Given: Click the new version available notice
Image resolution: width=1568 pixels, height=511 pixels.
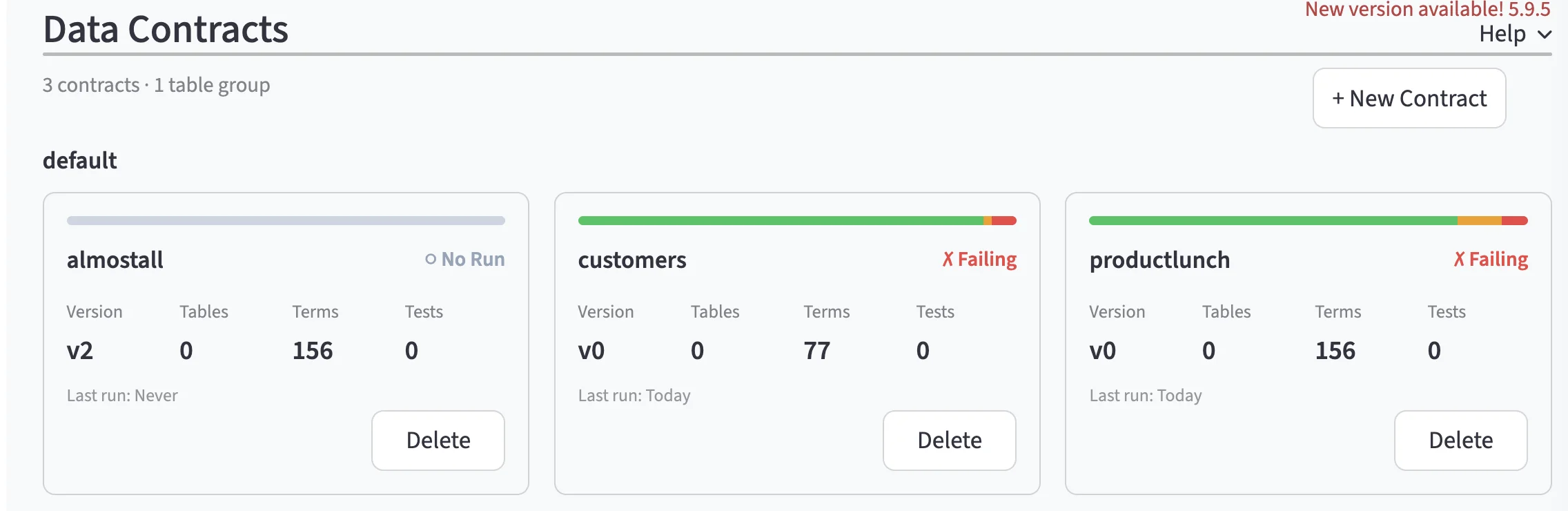Looking at the screenshot, I should point(1427,10).
